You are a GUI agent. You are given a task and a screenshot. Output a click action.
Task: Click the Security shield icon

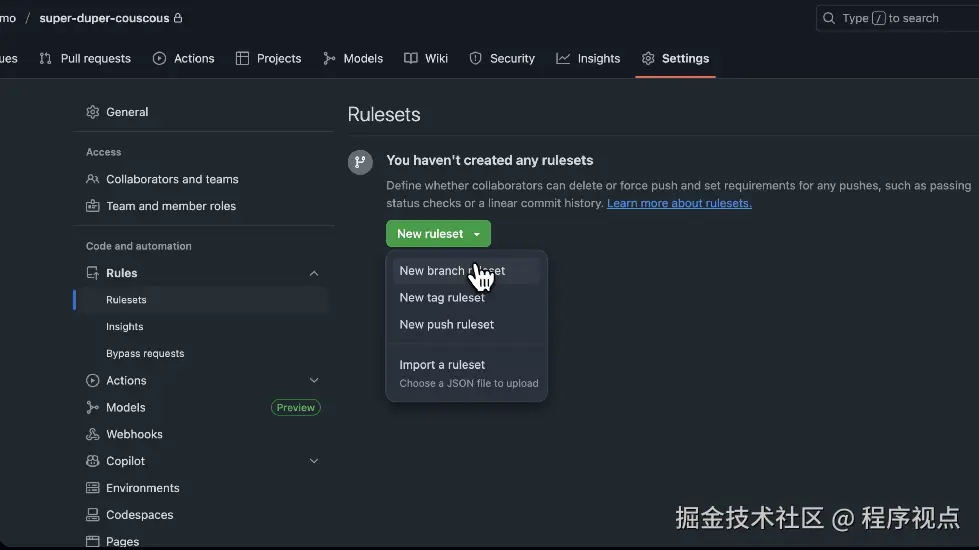tap(476, 58)
